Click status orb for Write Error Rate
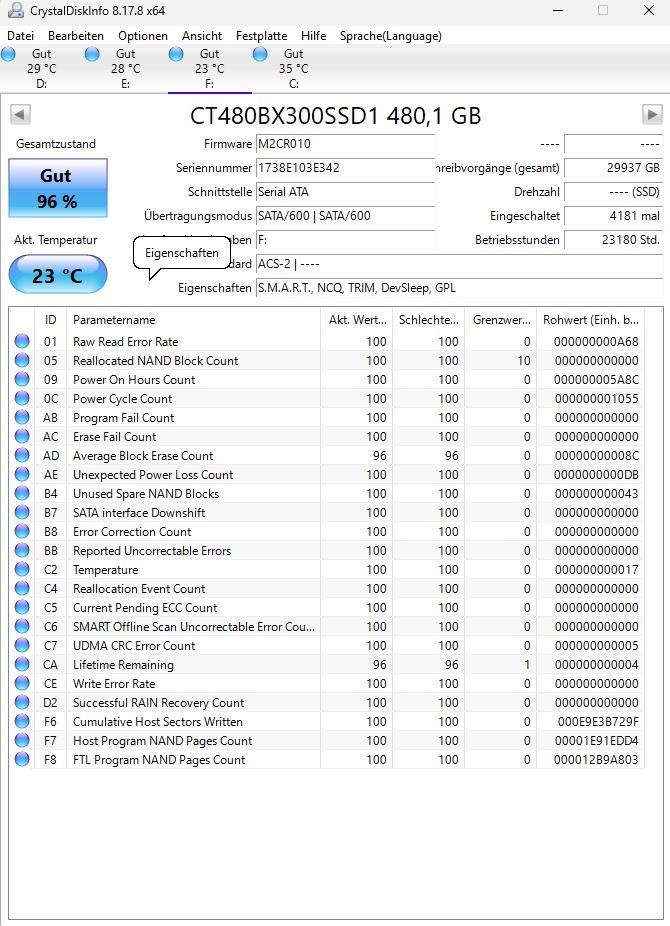Image resolution: width=670 pixels, height=926 pixels. [x=22, y=683]
